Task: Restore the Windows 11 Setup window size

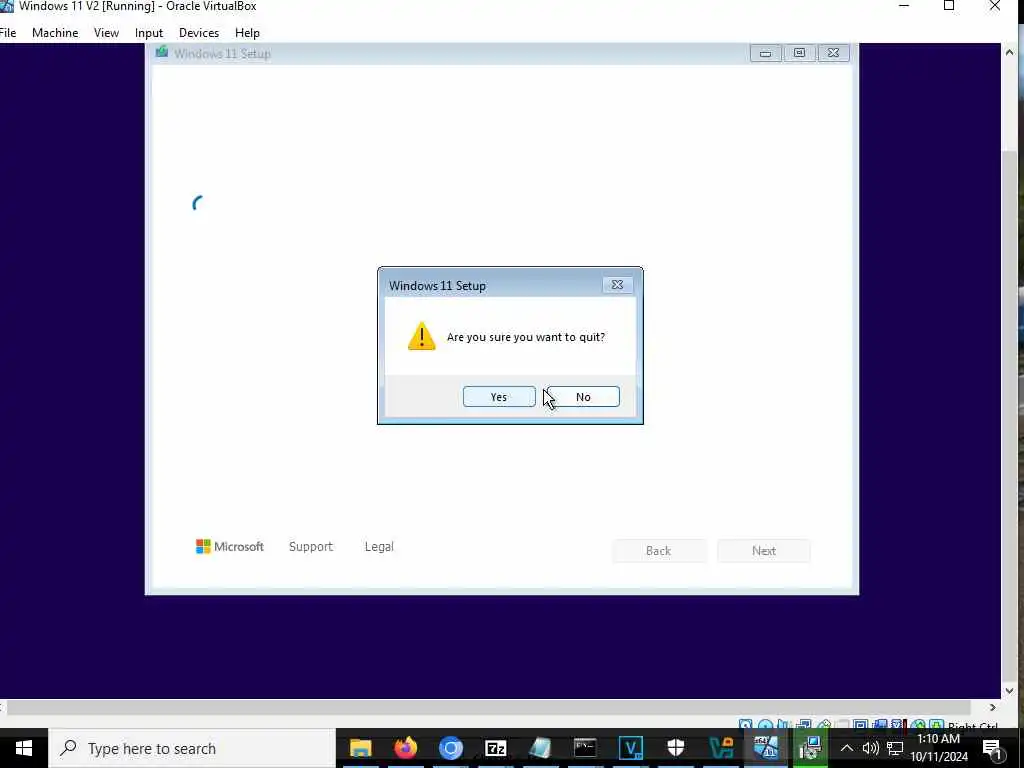Action: [799, 54]
